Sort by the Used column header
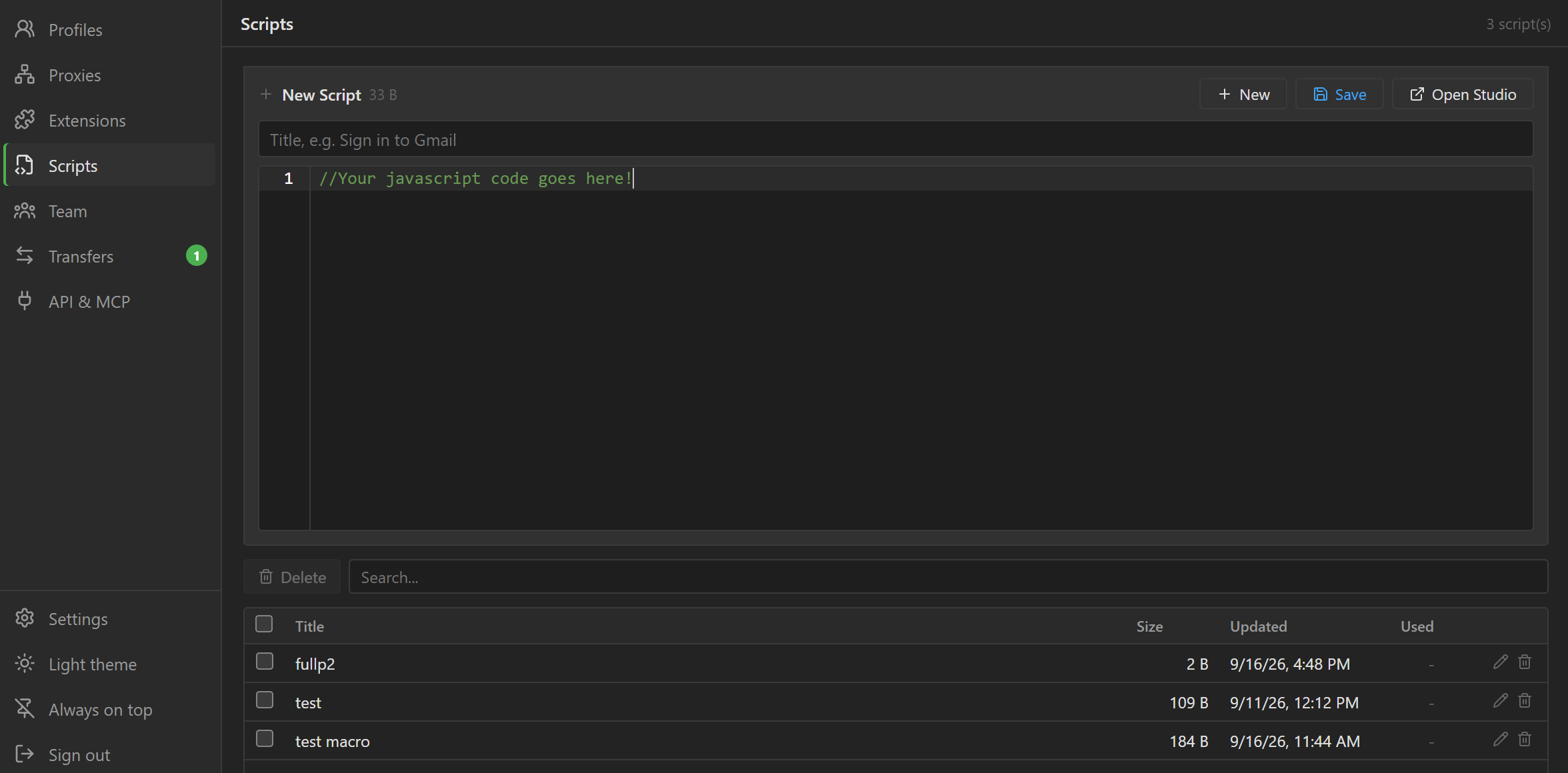The height and width of the screenshot is (773, 1568). 1417,626
